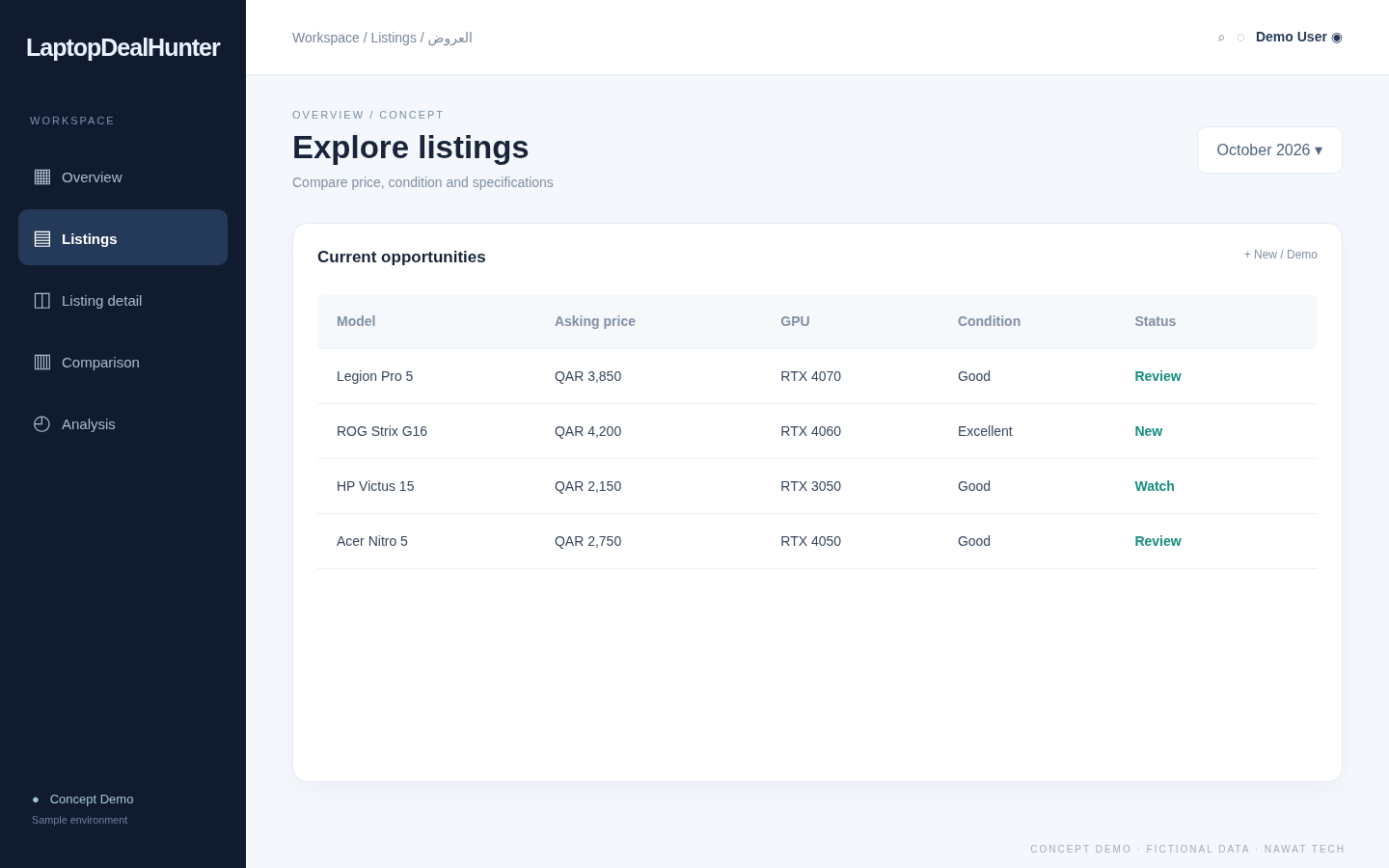
Task: Click the Arabic العروض breadcrumb
Action: point(450,38)
